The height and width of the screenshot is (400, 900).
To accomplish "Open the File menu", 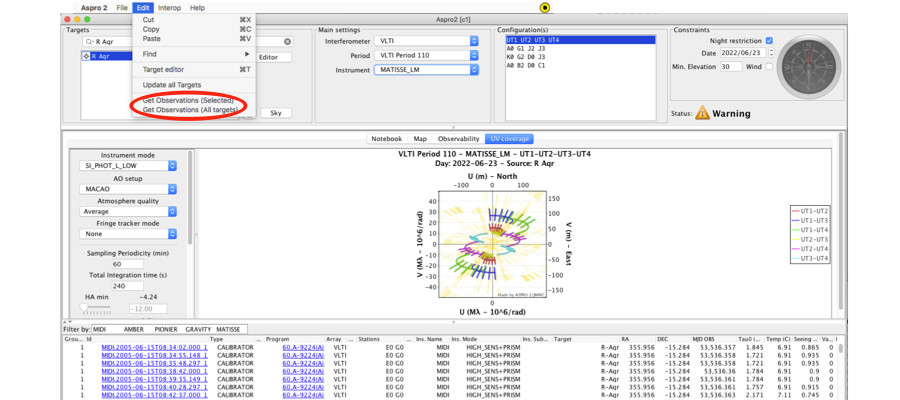I will coord(122,8).
